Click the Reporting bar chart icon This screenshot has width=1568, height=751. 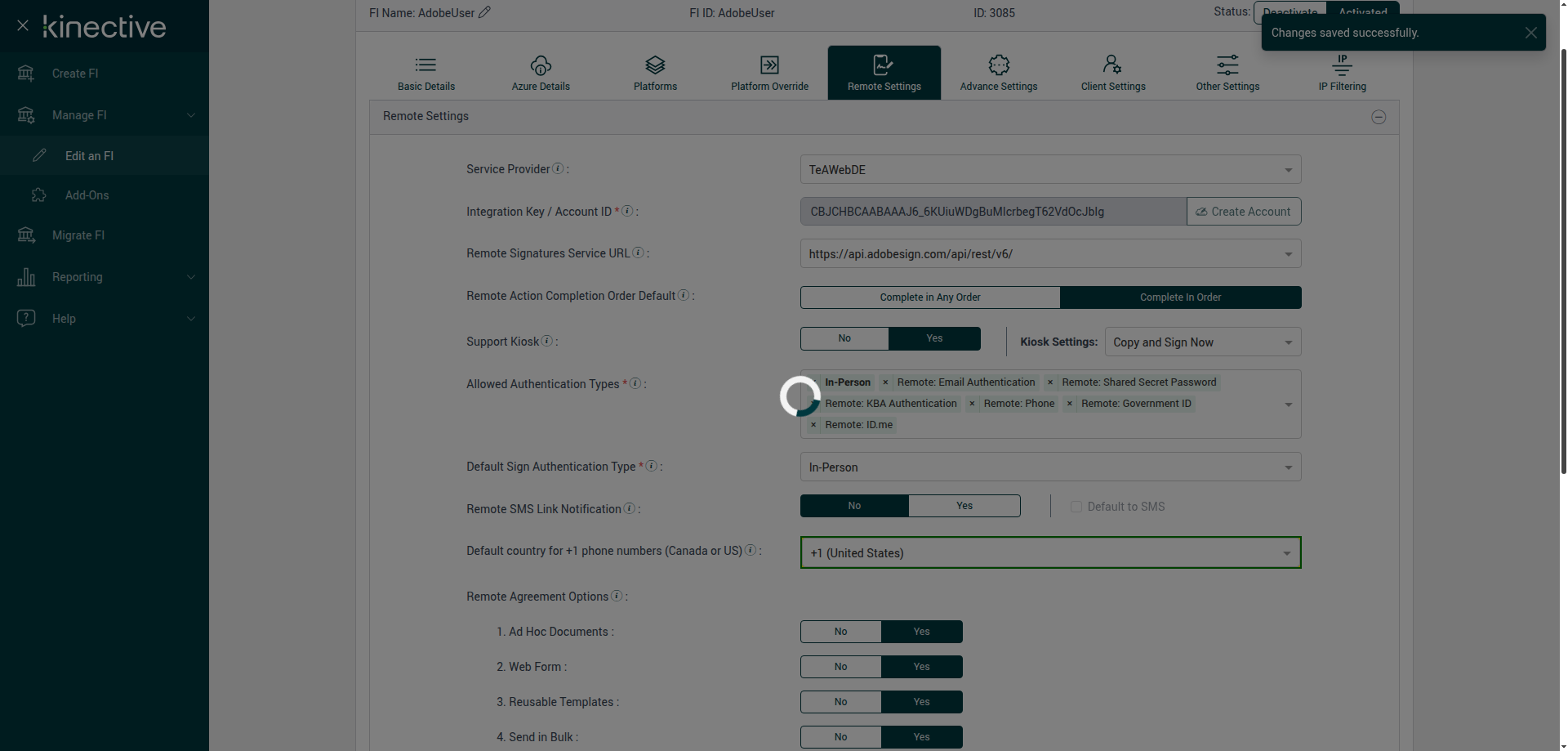pyautogui.click(x=26, y=277)
